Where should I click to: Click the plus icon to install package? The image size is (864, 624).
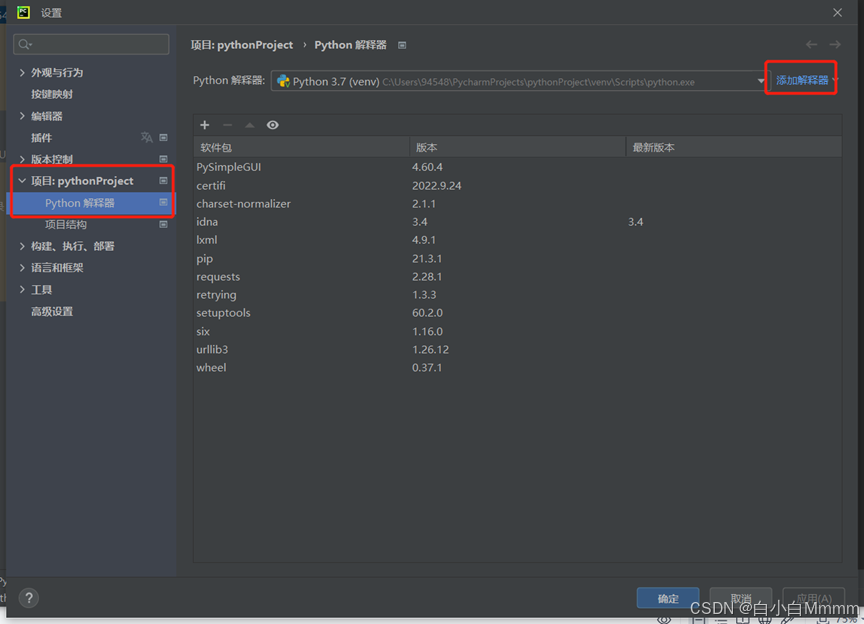point(204,125)
